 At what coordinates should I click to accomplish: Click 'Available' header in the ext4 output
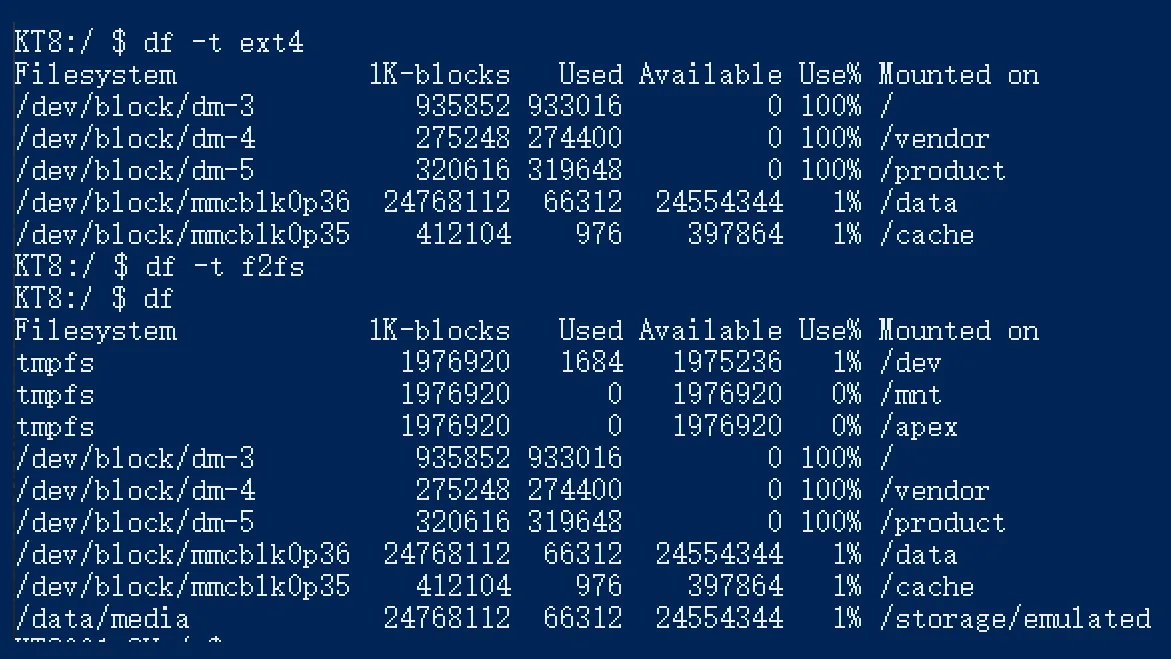coord(710,75)
